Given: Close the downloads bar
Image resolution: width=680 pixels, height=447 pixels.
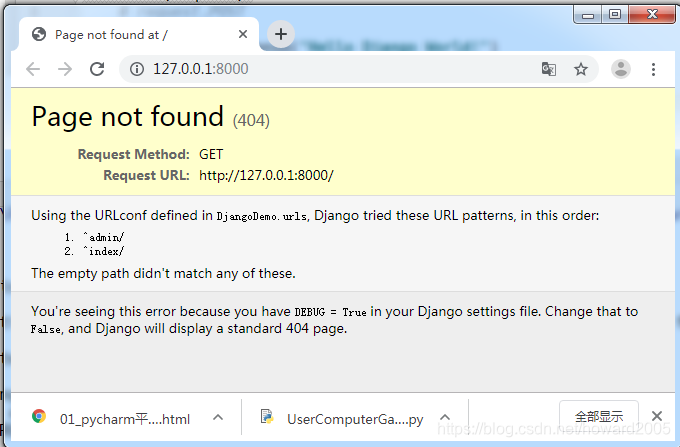Looking at the screenshot, I should tap(657, 416).
